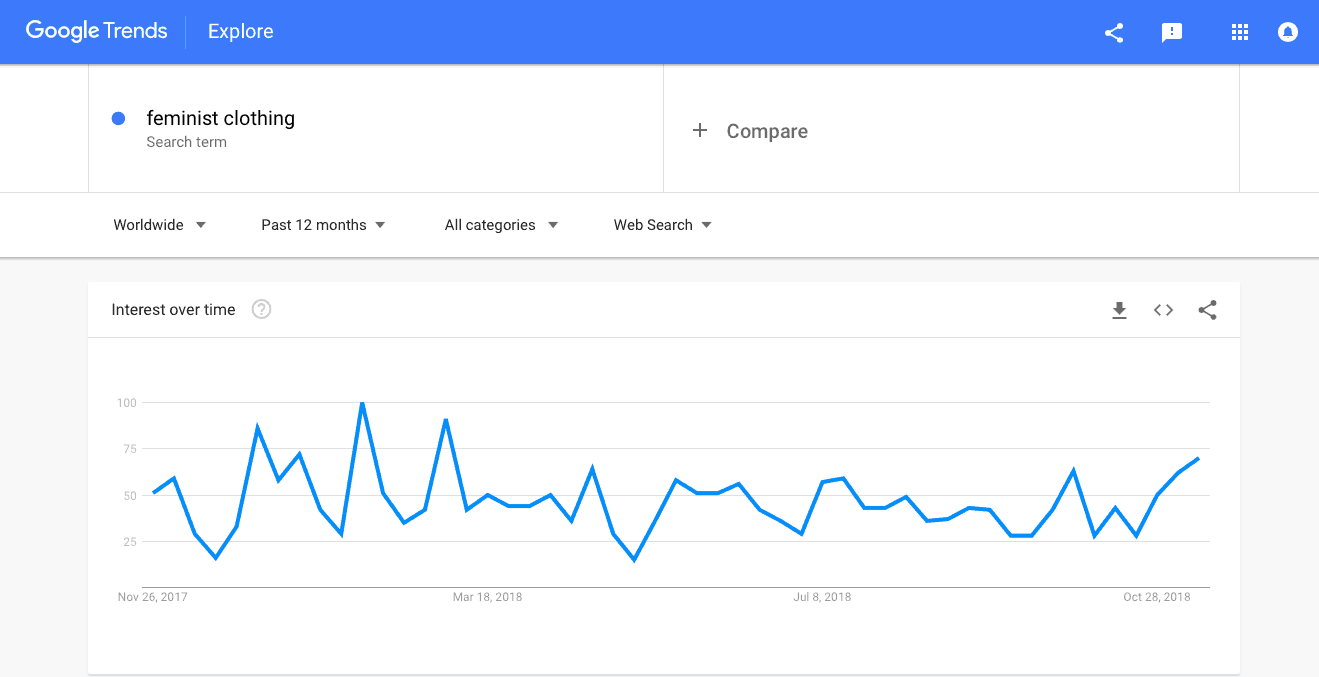Expand the All categories dropdown
The image size is (1319, 677).
501,225
